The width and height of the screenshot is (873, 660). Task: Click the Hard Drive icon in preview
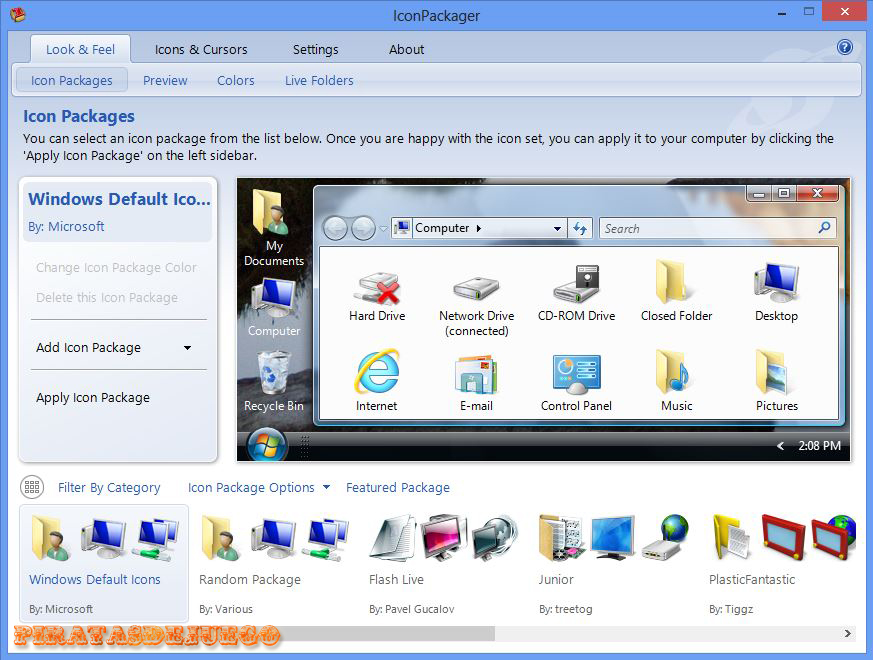377,287
